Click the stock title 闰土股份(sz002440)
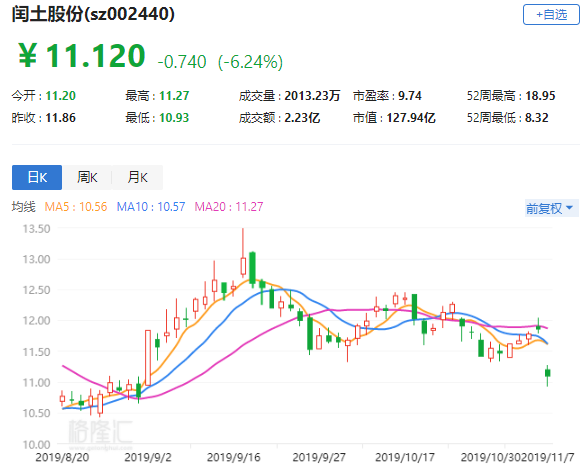This screenshot has height=468, width=585. (93, 14)
